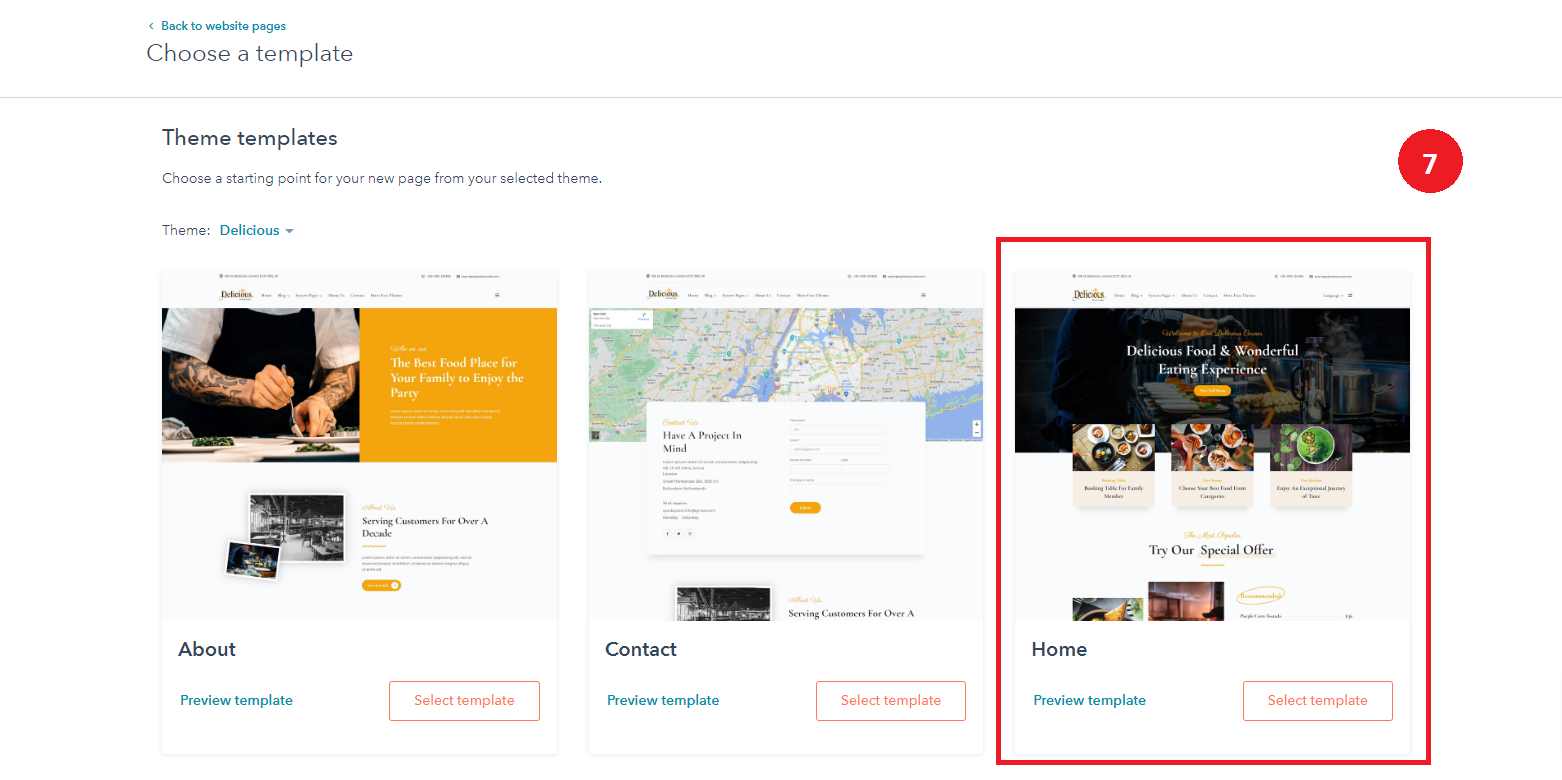This screenshot has height=780, width=1562.
Task: Click the caret arrow next to Delicious
Action: (289, 231)
